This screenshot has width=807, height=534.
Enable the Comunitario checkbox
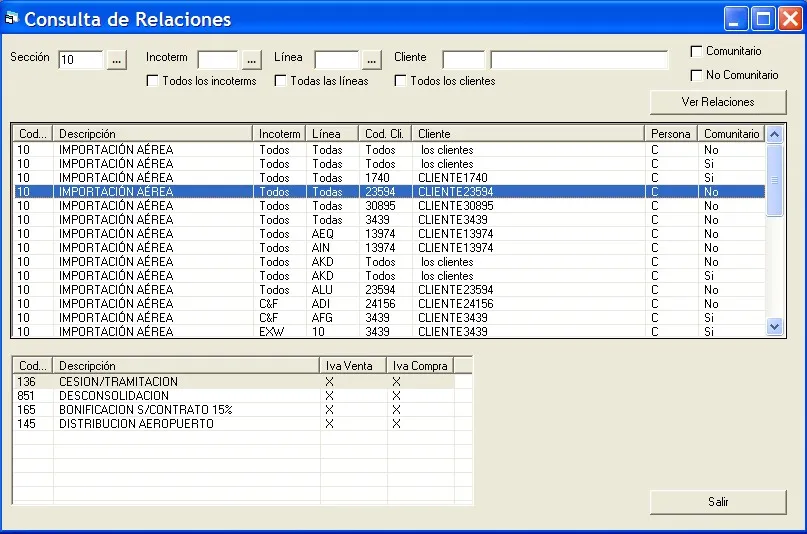pyautogui.click(x=696, y=51)
